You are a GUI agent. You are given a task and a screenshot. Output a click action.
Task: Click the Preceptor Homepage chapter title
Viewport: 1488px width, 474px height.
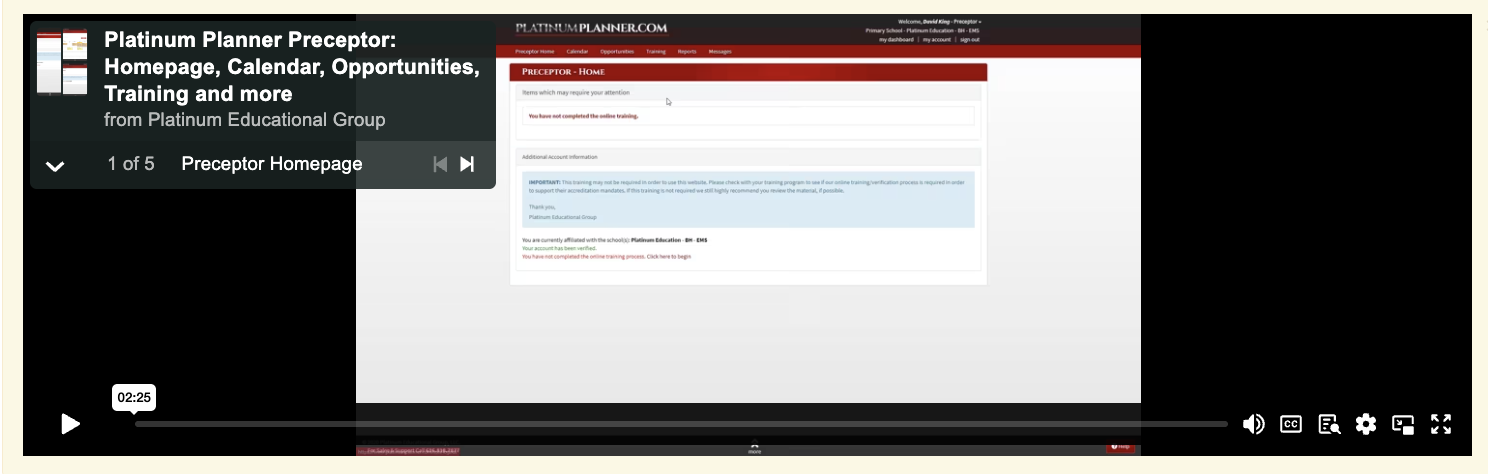point(272,164)
